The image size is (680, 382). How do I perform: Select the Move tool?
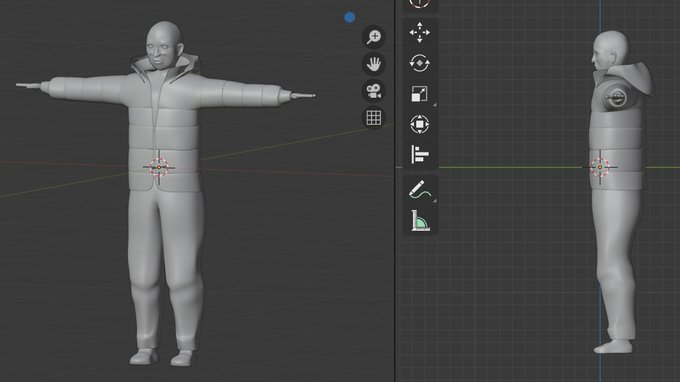pyautogui.click(x=420, y=33)
